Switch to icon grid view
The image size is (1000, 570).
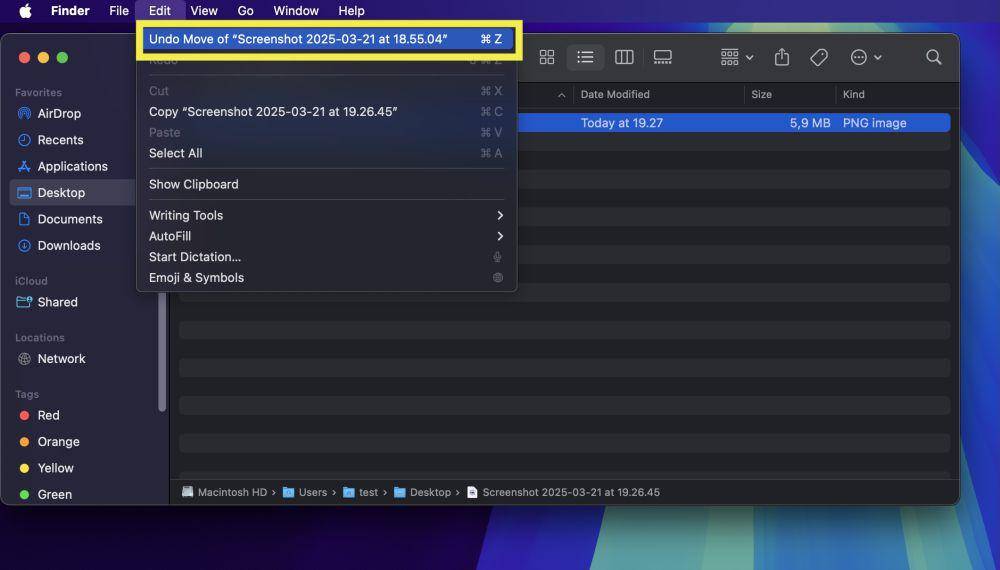[547, 57]
